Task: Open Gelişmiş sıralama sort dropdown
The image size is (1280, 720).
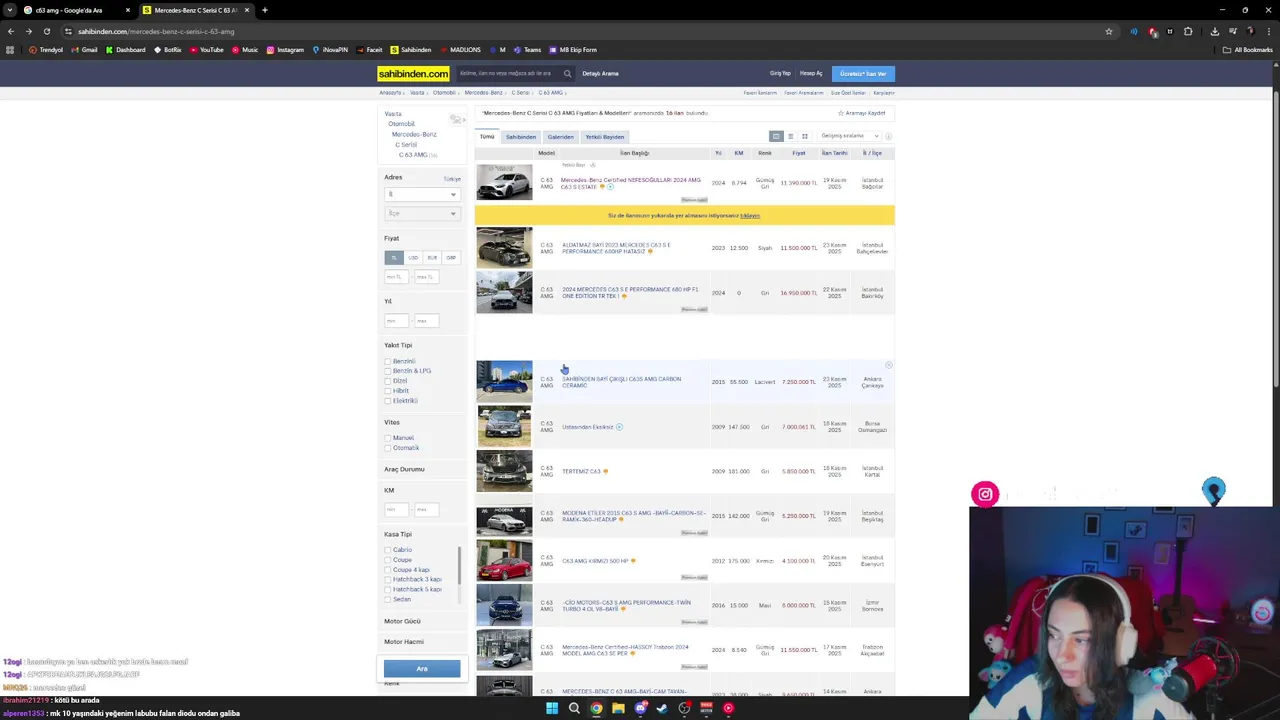Action: tap(849, 136)
